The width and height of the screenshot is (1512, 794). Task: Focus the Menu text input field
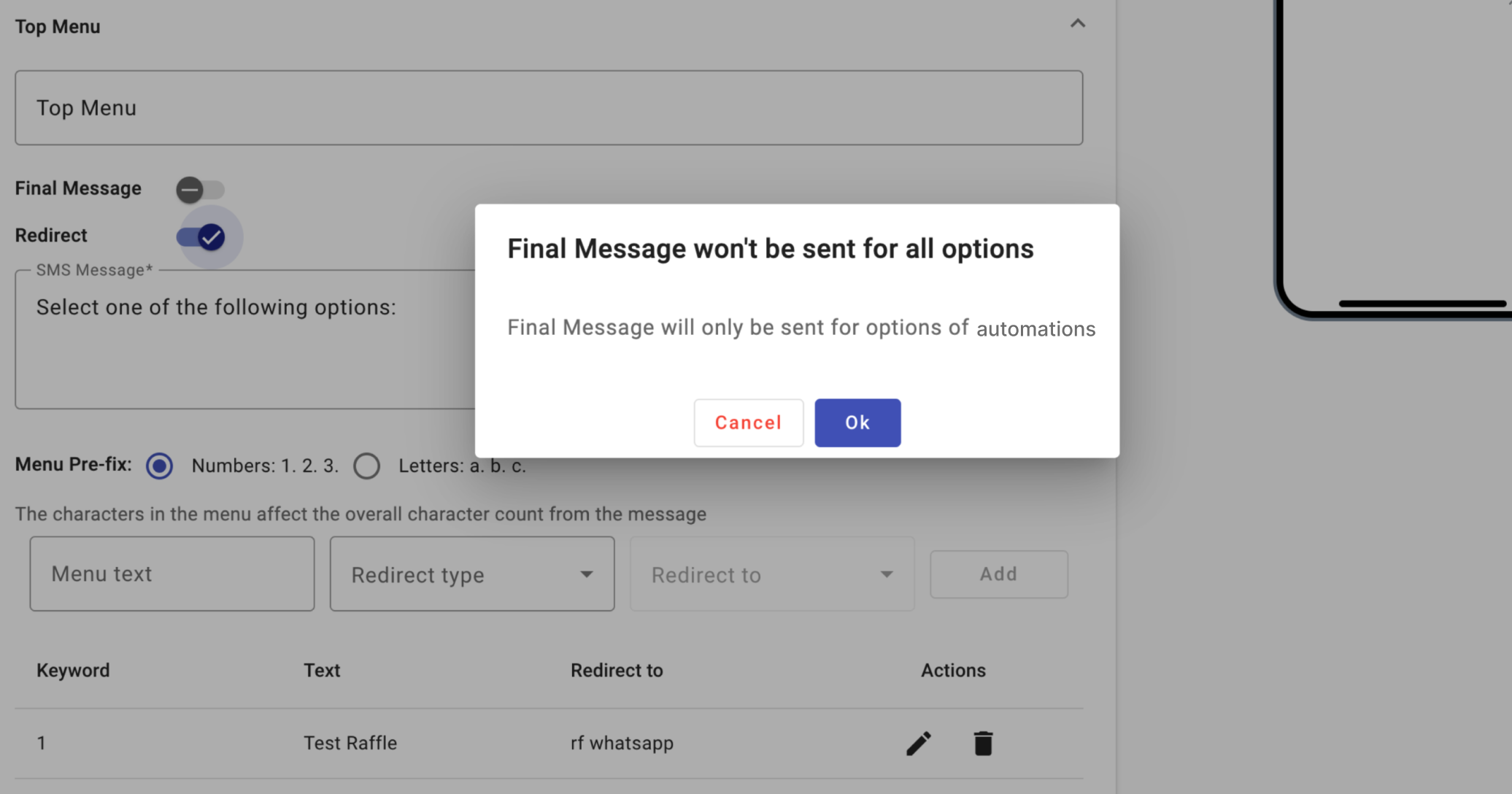172,574
